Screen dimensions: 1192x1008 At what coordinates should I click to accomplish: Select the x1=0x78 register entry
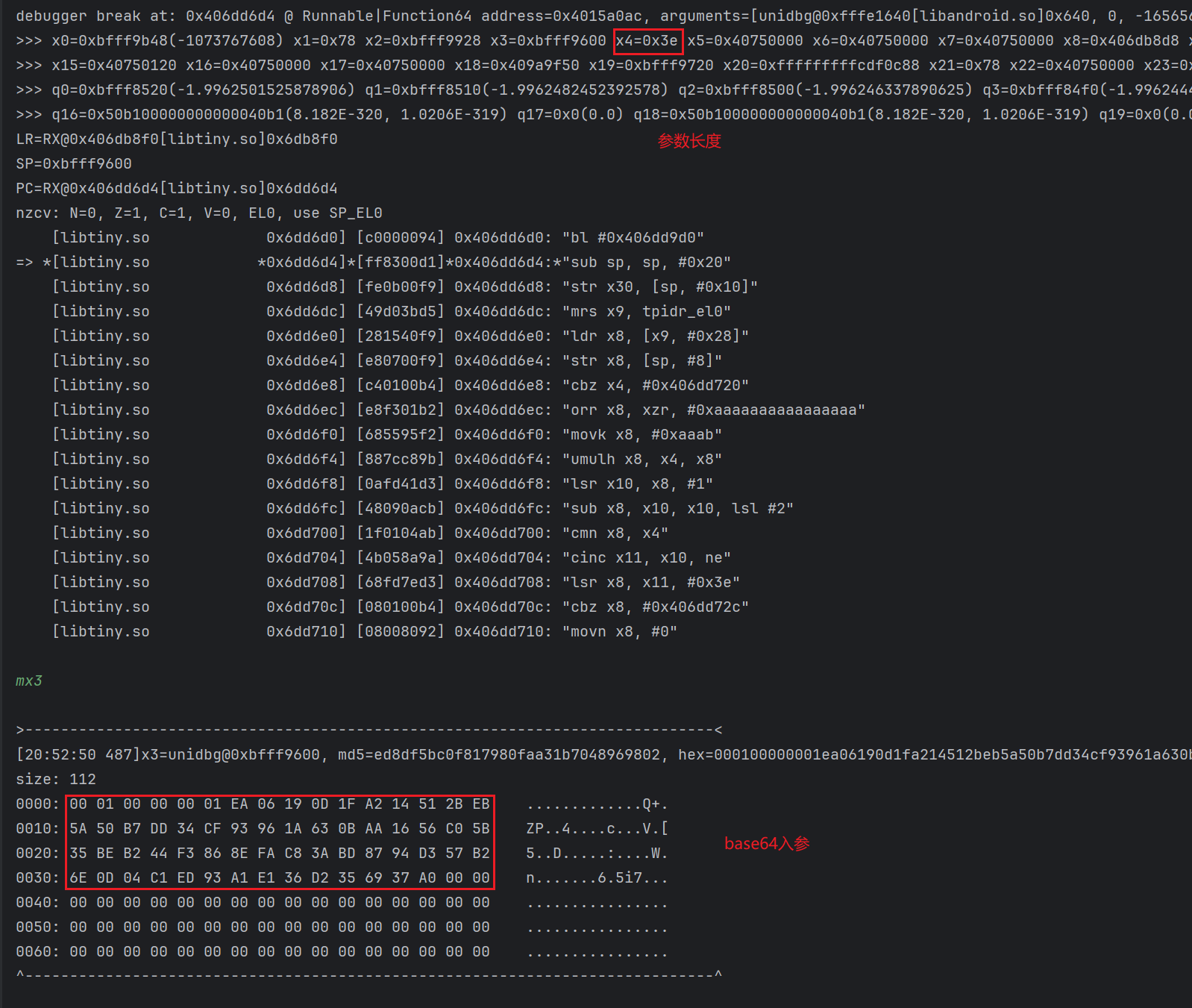[324, 40]
